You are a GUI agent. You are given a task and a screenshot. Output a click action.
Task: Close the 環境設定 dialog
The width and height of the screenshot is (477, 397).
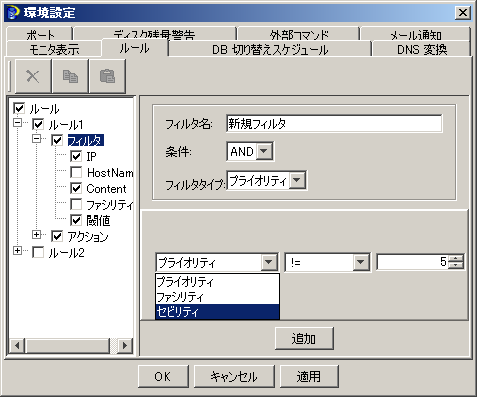pyautogui.click(x=463, y=13)
